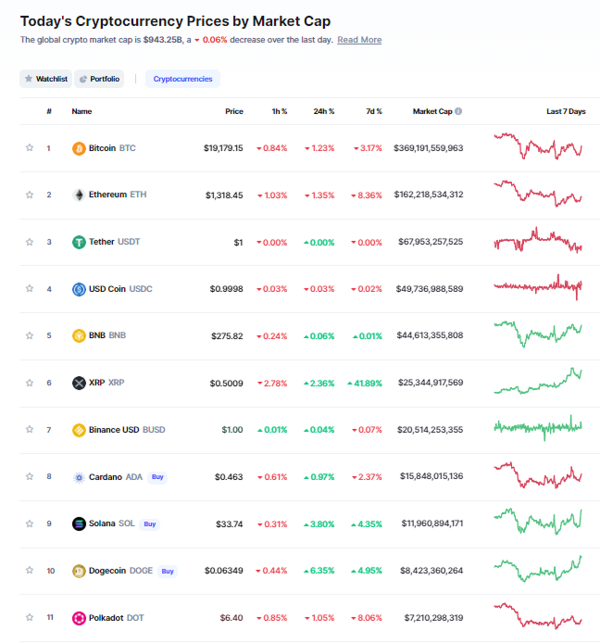This screenshot has height=643, width=600.
Task: Click Solana price $33.74
Action: 229,524
